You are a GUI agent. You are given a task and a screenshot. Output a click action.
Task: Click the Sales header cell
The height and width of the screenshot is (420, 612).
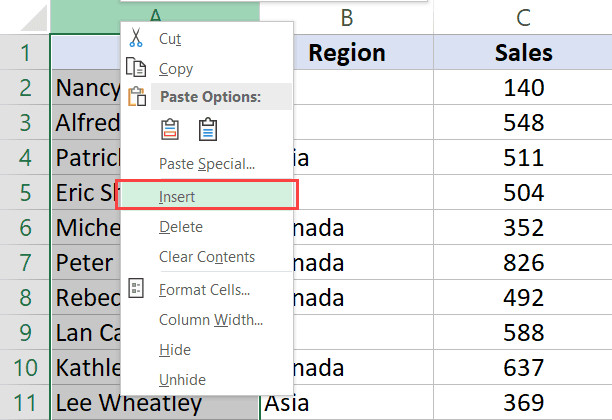(523, 54)
